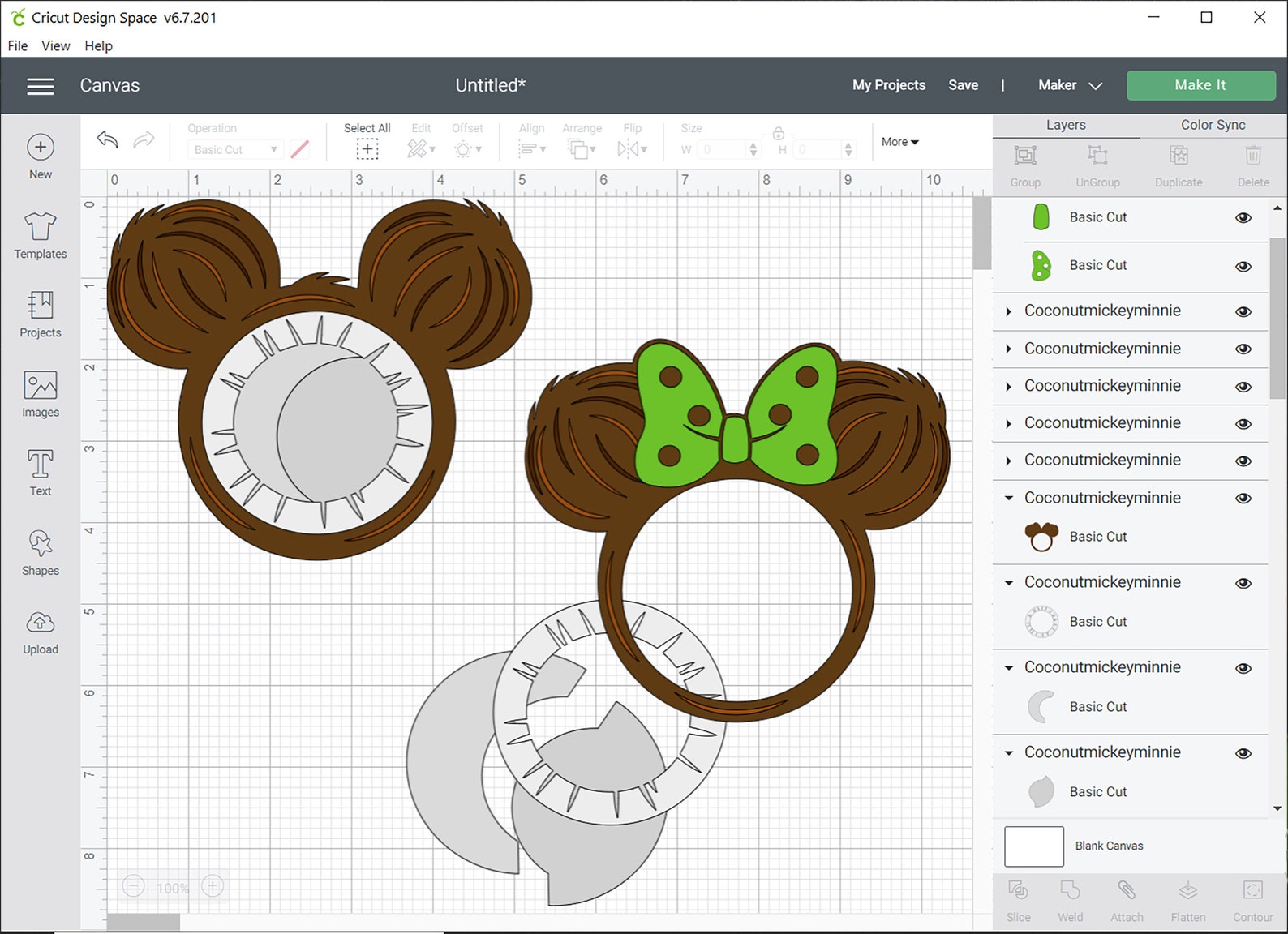
Task: Open the File menu
Action: click(18, 46)
